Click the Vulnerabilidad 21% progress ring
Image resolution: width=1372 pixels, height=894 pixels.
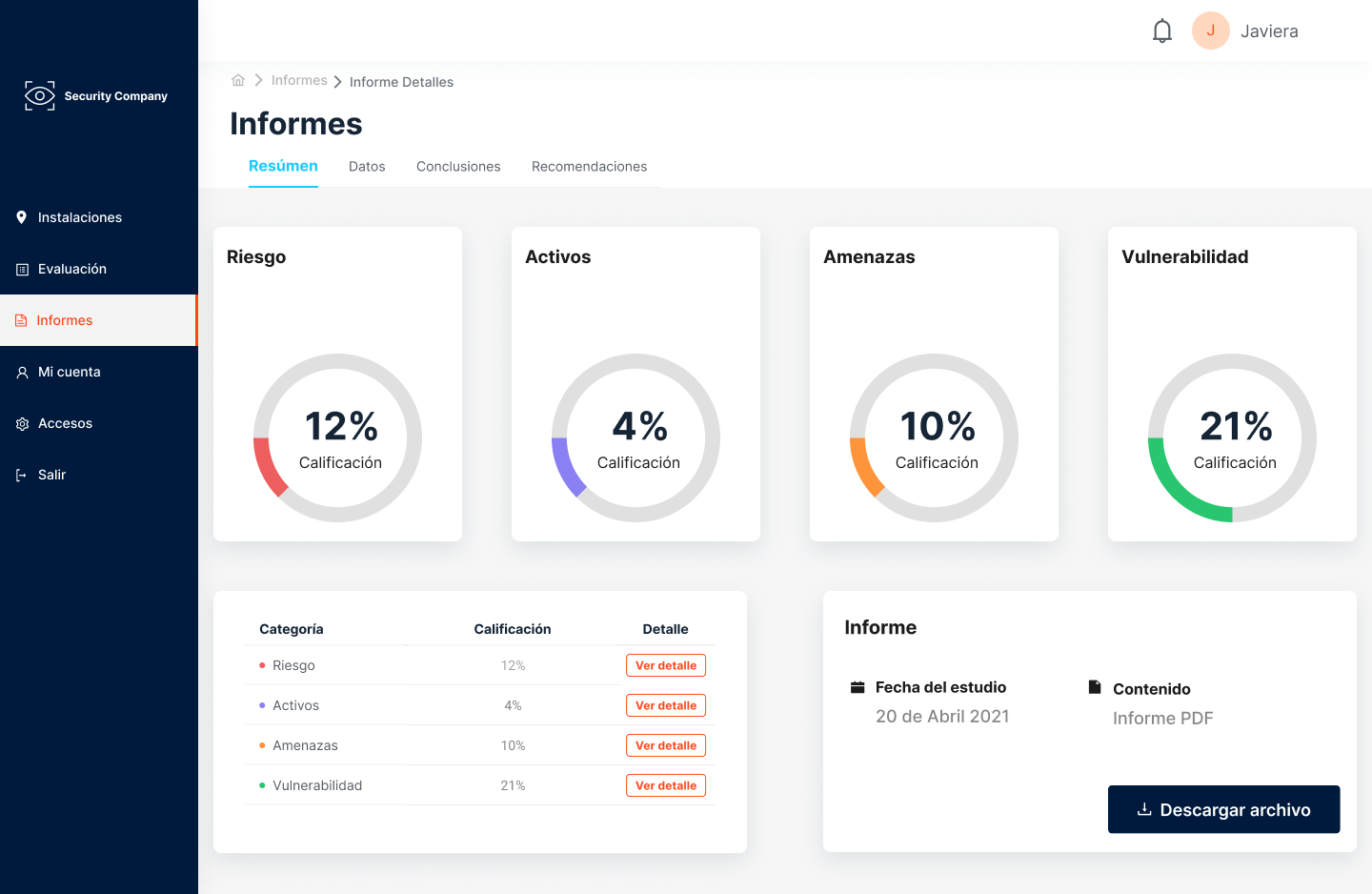(x=1232, y=437)
